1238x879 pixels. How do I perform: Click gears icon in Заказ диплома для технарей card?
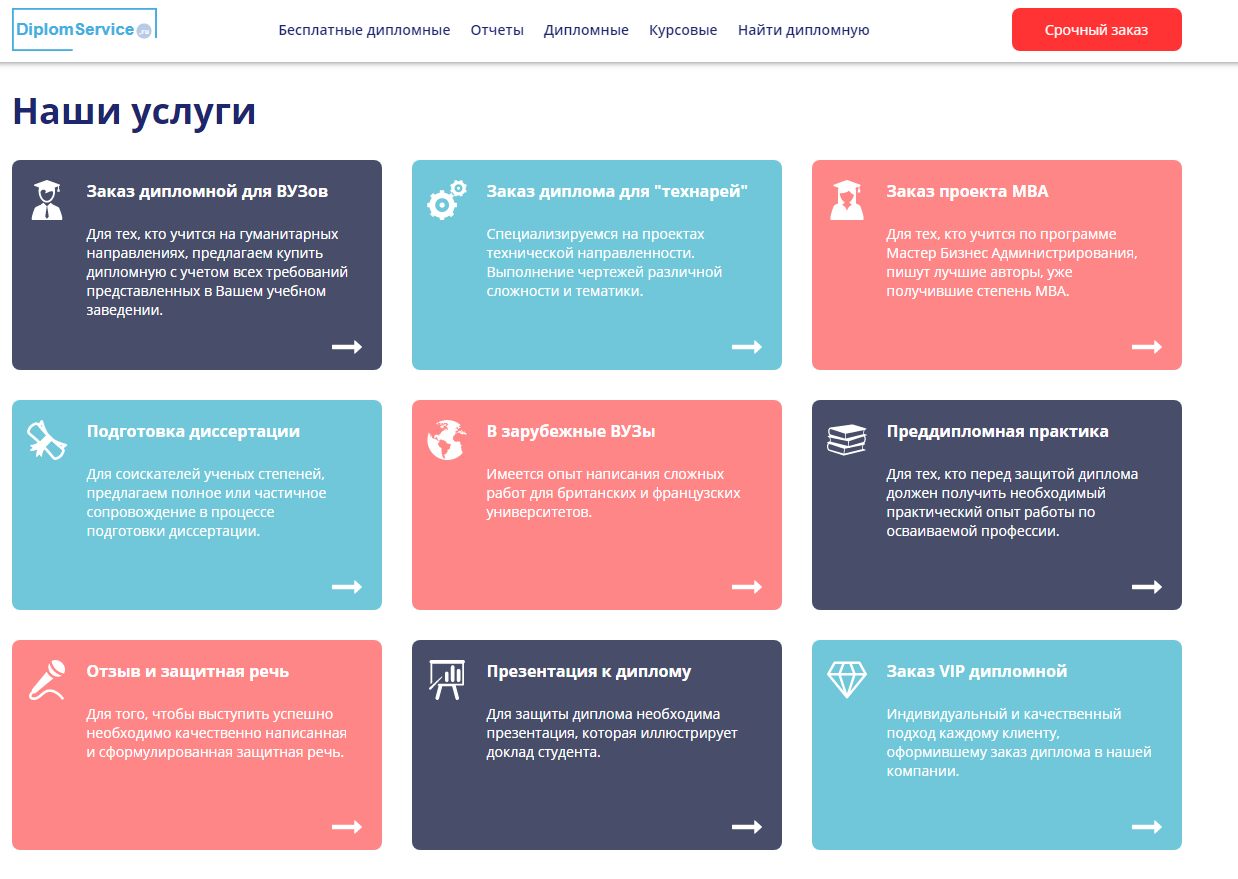[446, 200]
